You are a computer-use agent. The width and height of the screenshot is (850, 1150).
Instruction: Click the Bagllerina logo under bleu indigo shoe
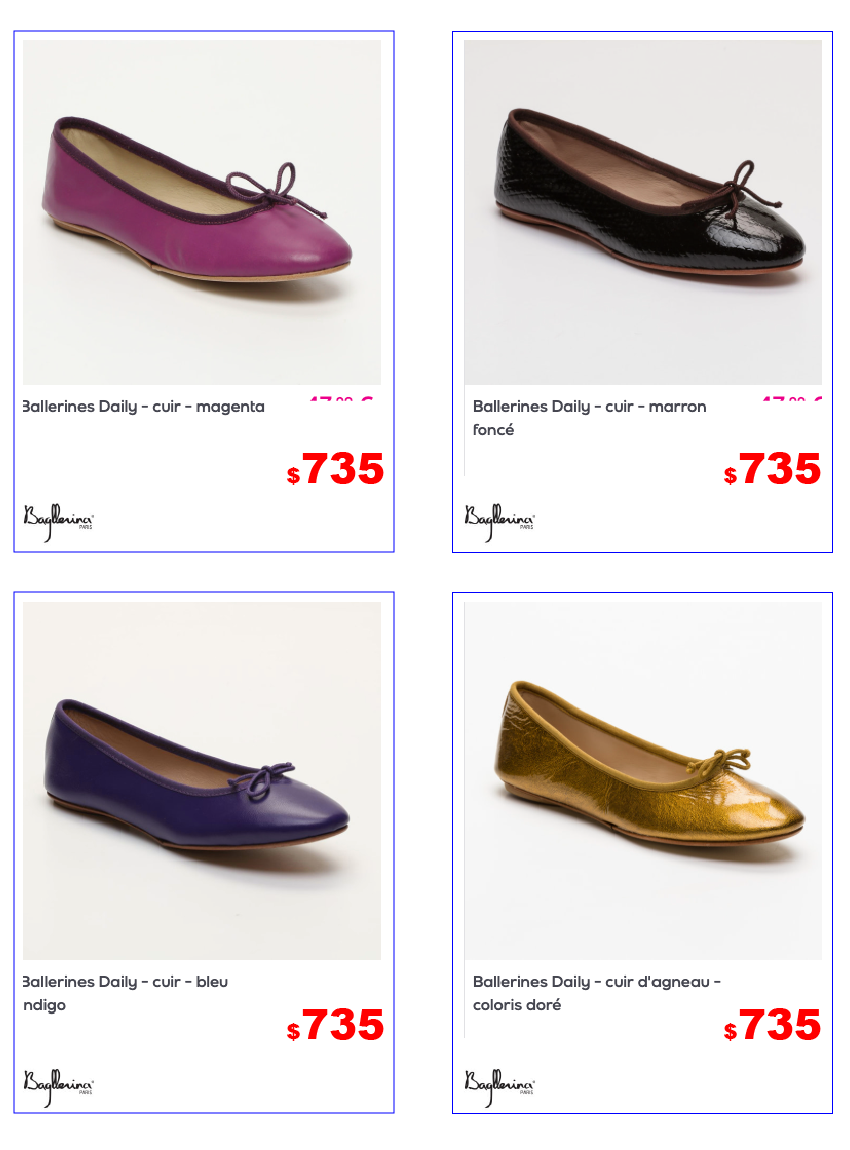coord(58,1088)
